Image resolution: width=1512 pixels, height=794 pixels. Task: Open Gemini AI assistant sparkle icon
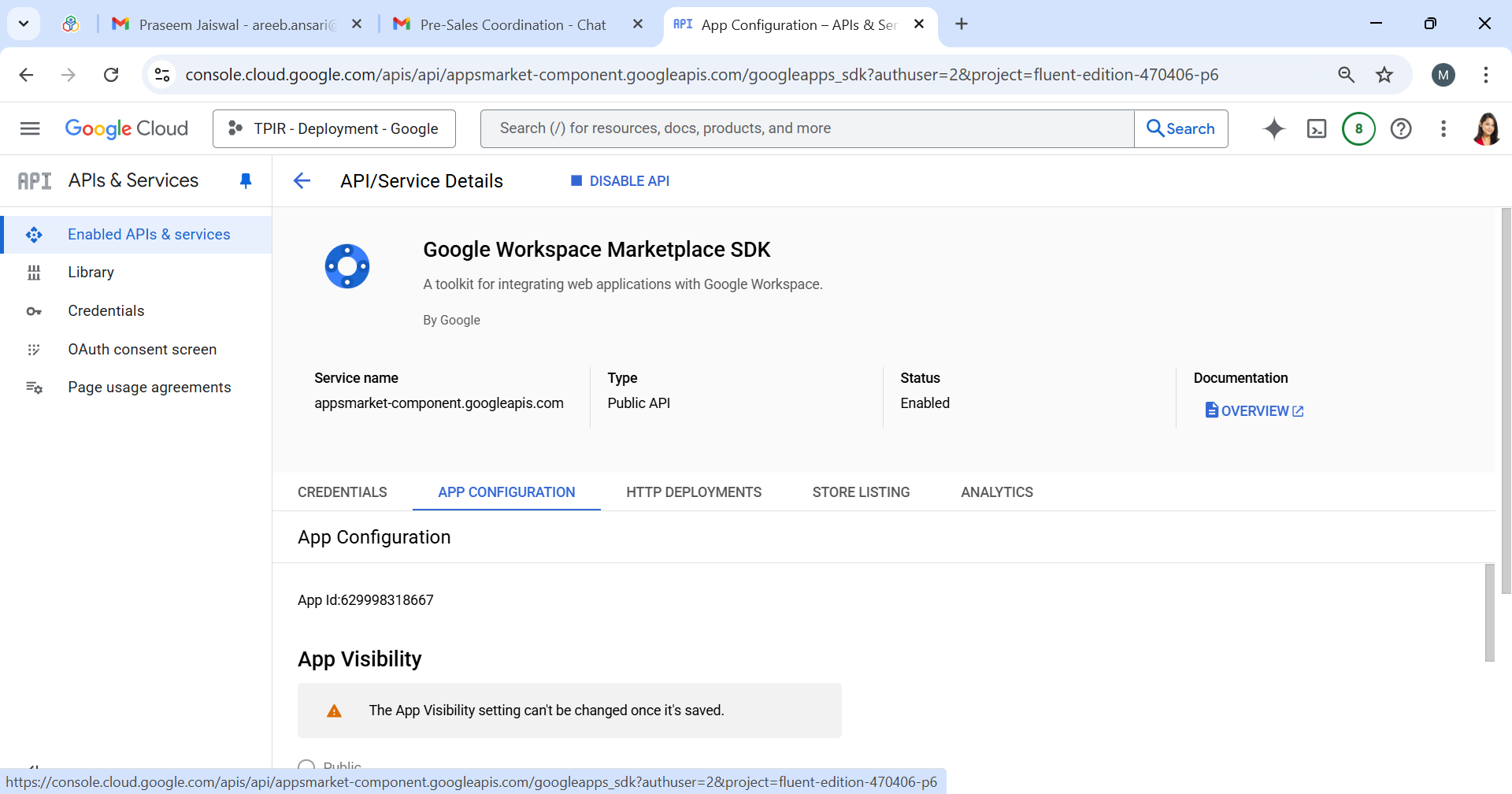(1273, 128)
